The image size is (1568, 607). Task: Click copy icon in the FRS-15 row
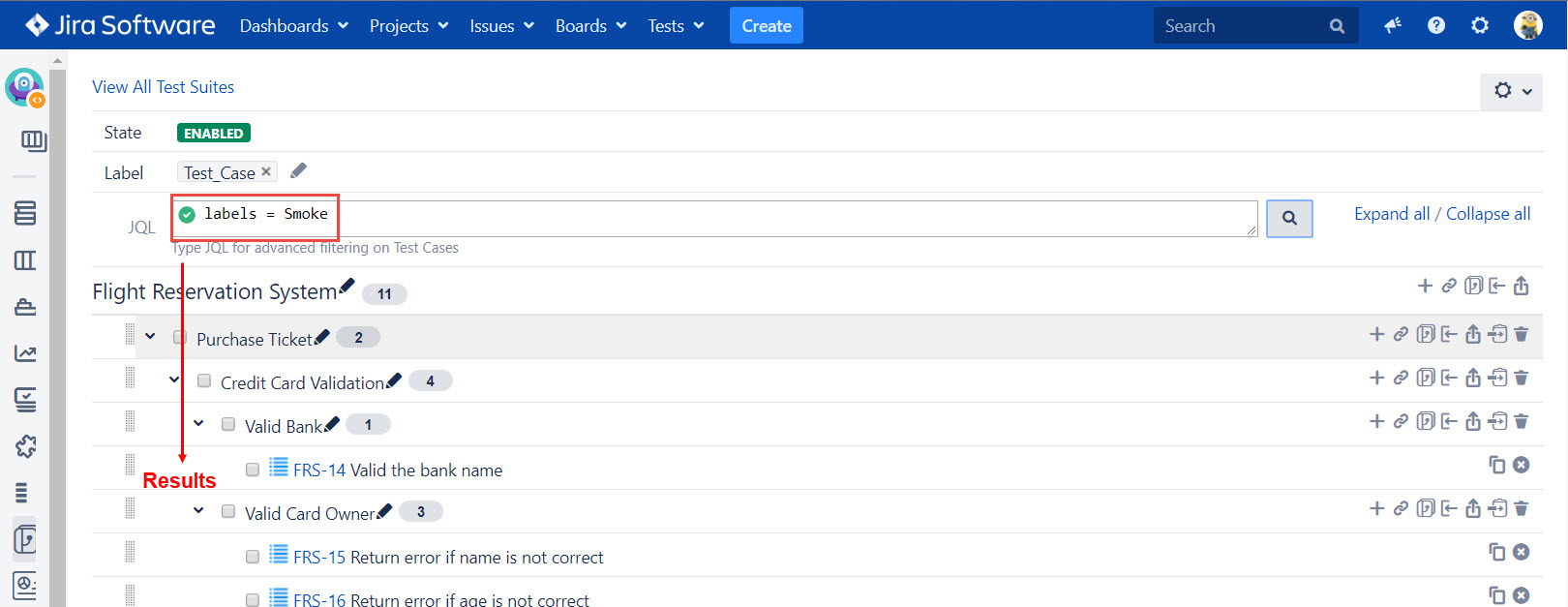(x=1496, y=552)
